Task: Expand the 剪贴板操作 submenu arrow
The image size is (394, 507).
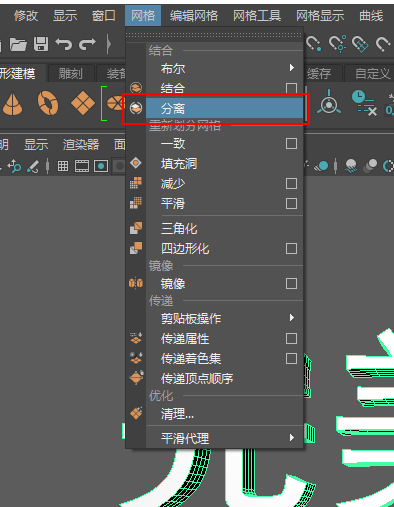Action: click(x=292, y=318)
